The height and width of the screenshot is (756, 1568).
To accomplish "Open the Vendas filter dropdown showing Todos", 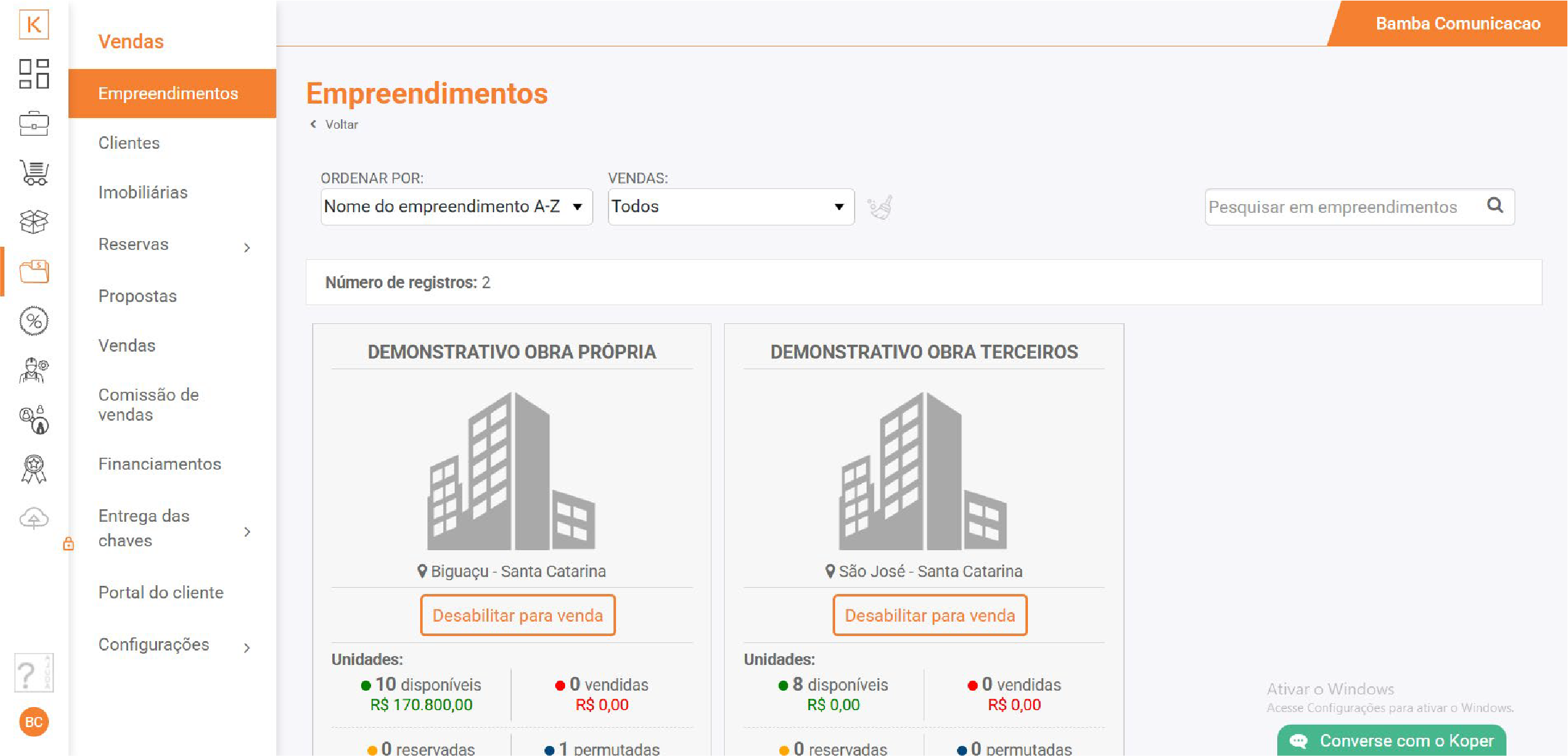I will point(730,207).
